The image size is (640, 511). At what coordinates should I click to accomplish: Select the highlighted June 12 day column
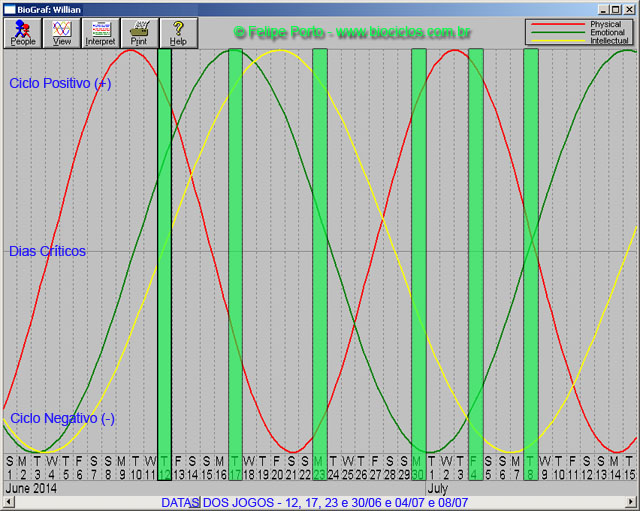tap(164, 264)
